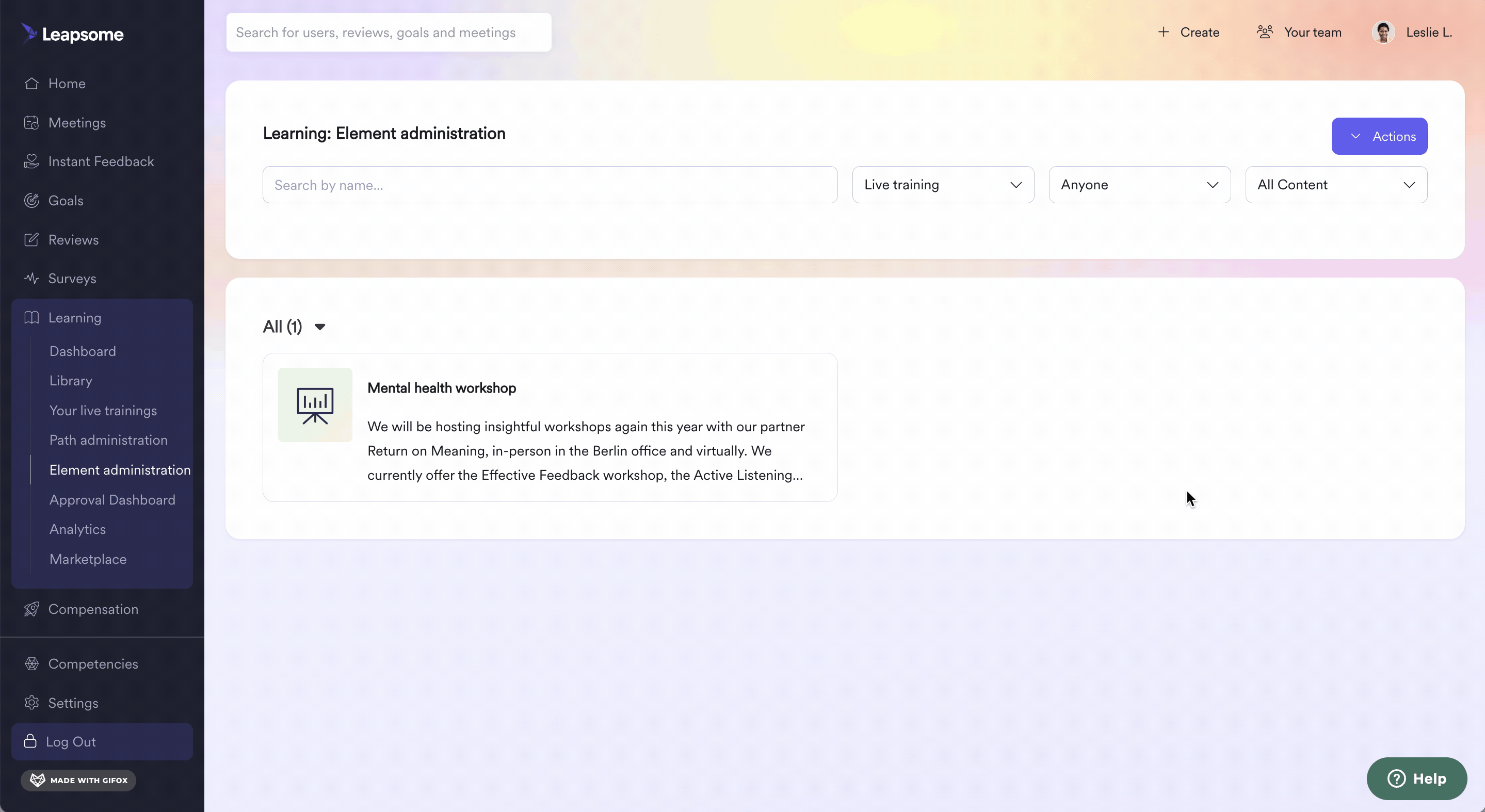Viewport: 1485px width, 812px height.
Task: Click the Your team people icon
Action: point(1264,33)
